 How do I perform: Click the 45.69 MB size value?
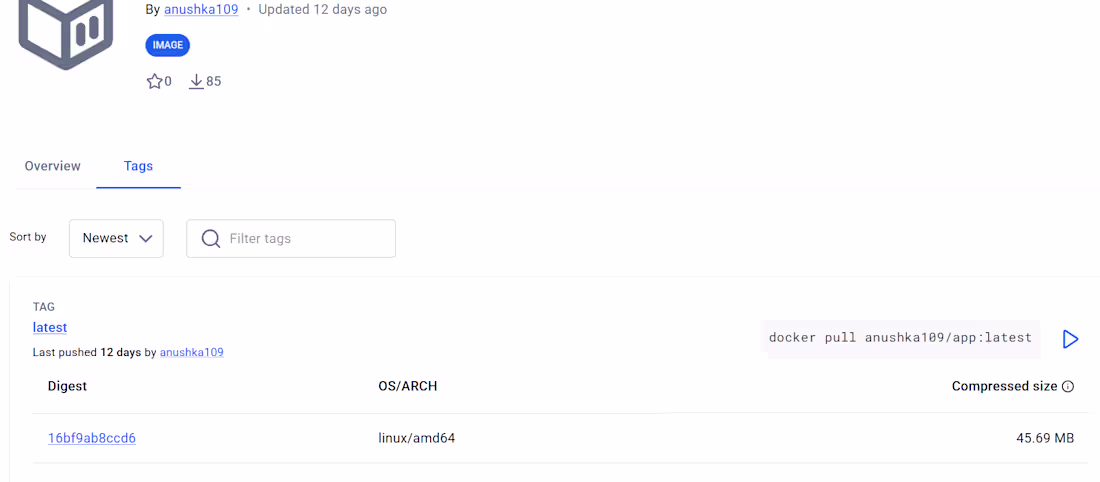(x=1045, y=439)
